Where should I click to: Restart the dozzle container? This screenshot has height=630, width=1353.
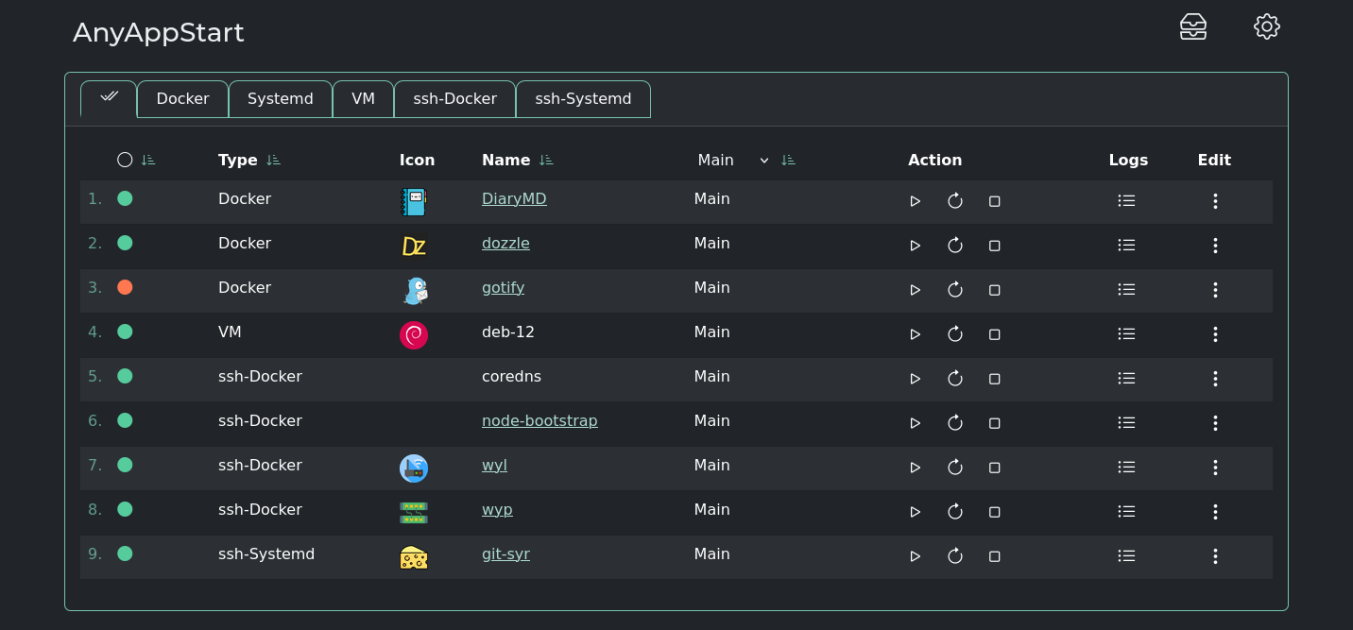(955, 245)
